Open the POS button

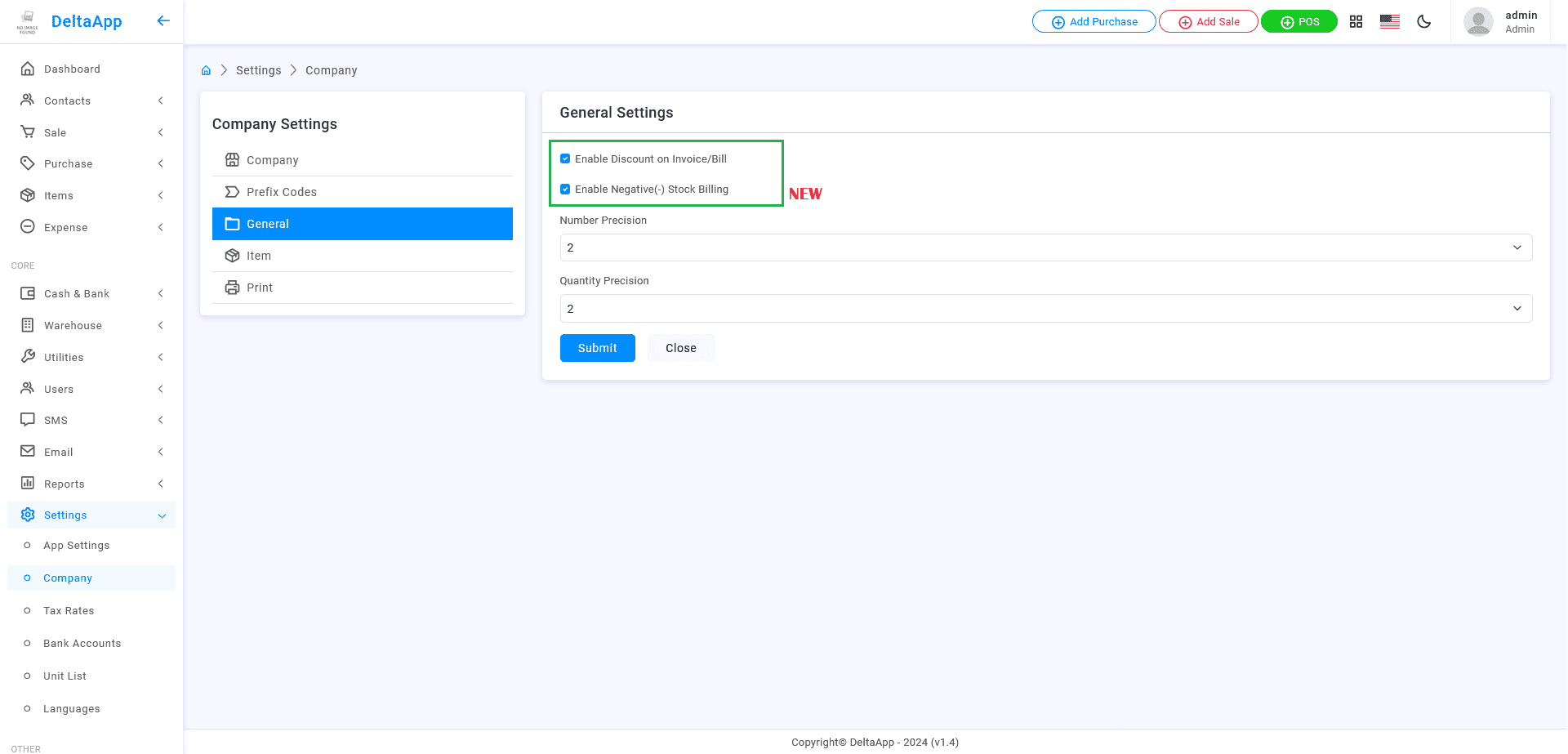click(1299, 21)
